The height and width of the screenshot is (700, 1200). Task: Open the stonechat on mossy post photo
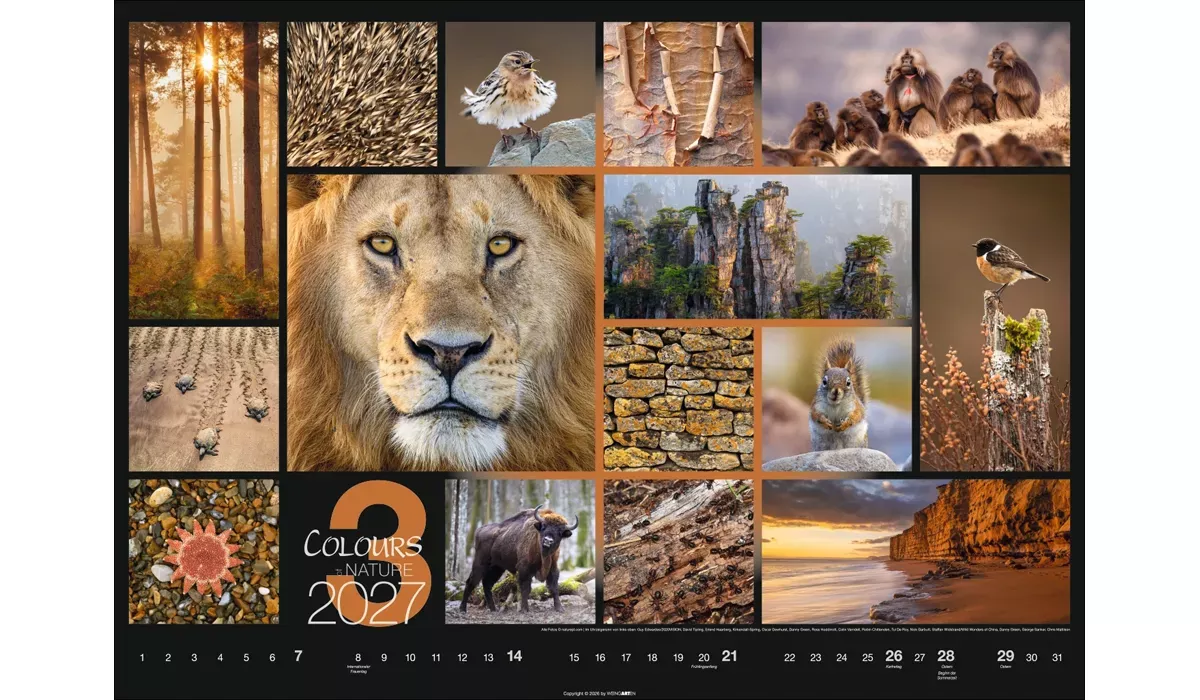click(995, 323)
